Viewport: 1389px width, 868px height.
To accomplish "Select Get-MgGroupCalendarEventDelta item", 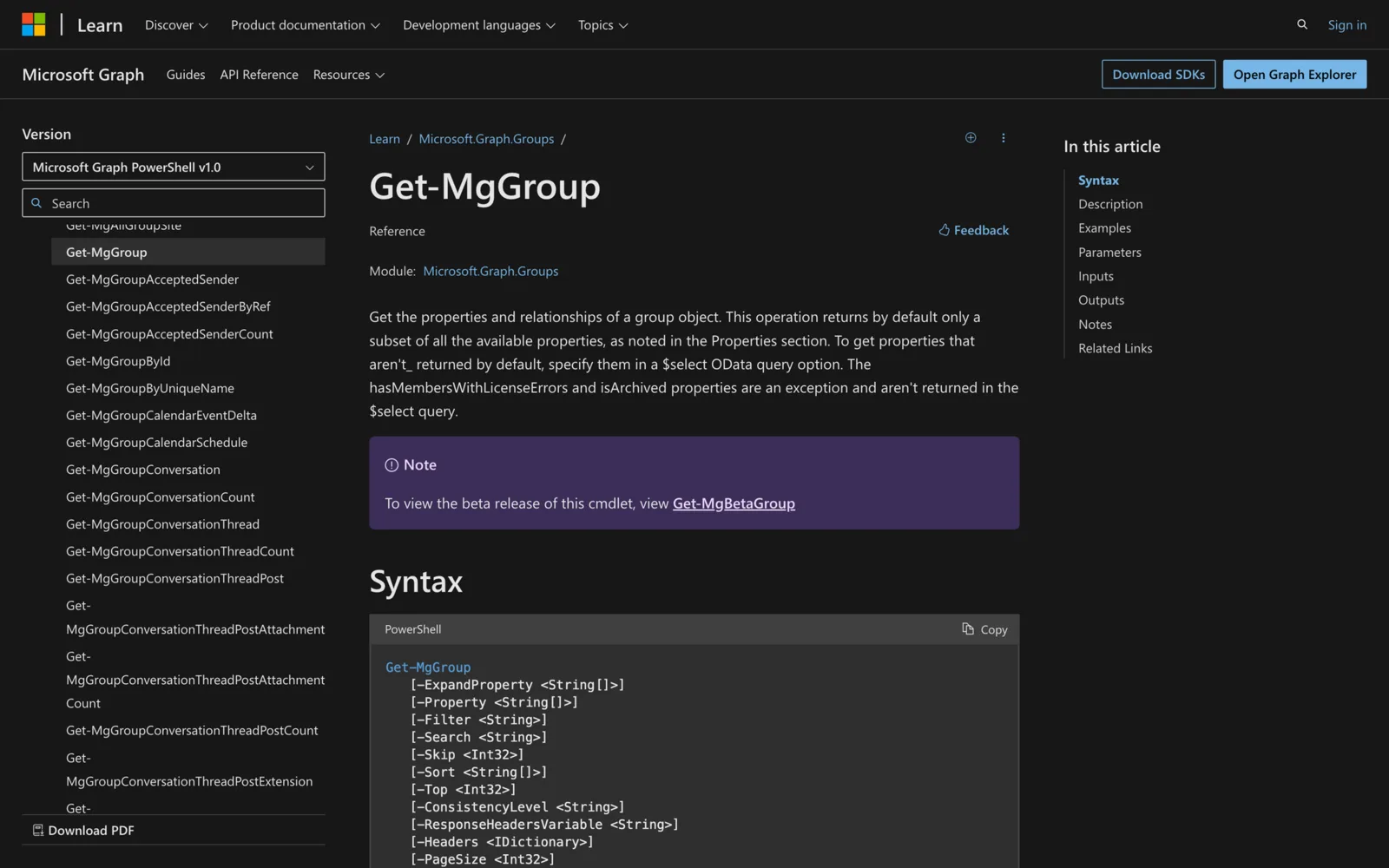I will (161, 416).
